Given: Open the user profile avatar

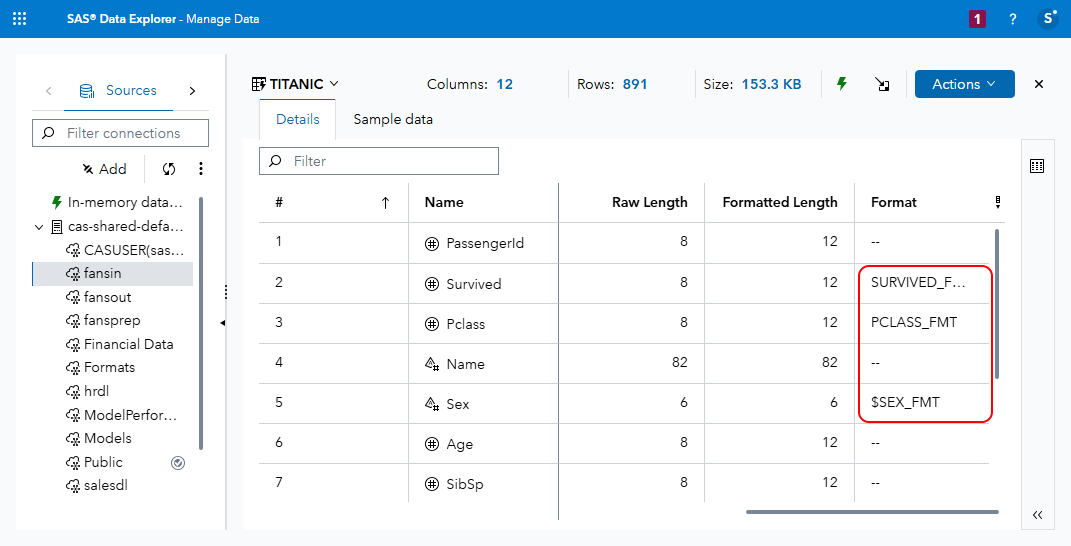Looking at the screenshot, I should (x=1048, y=18).
